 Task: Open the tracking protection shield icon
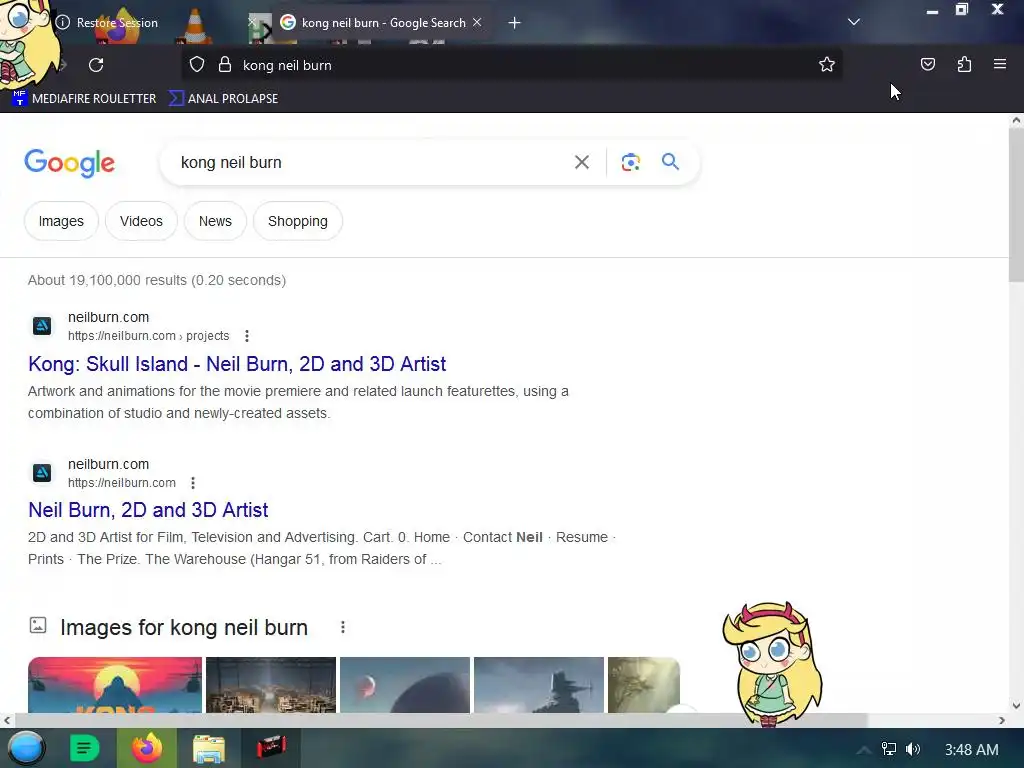pyautogui.click(x=197, y=65)
